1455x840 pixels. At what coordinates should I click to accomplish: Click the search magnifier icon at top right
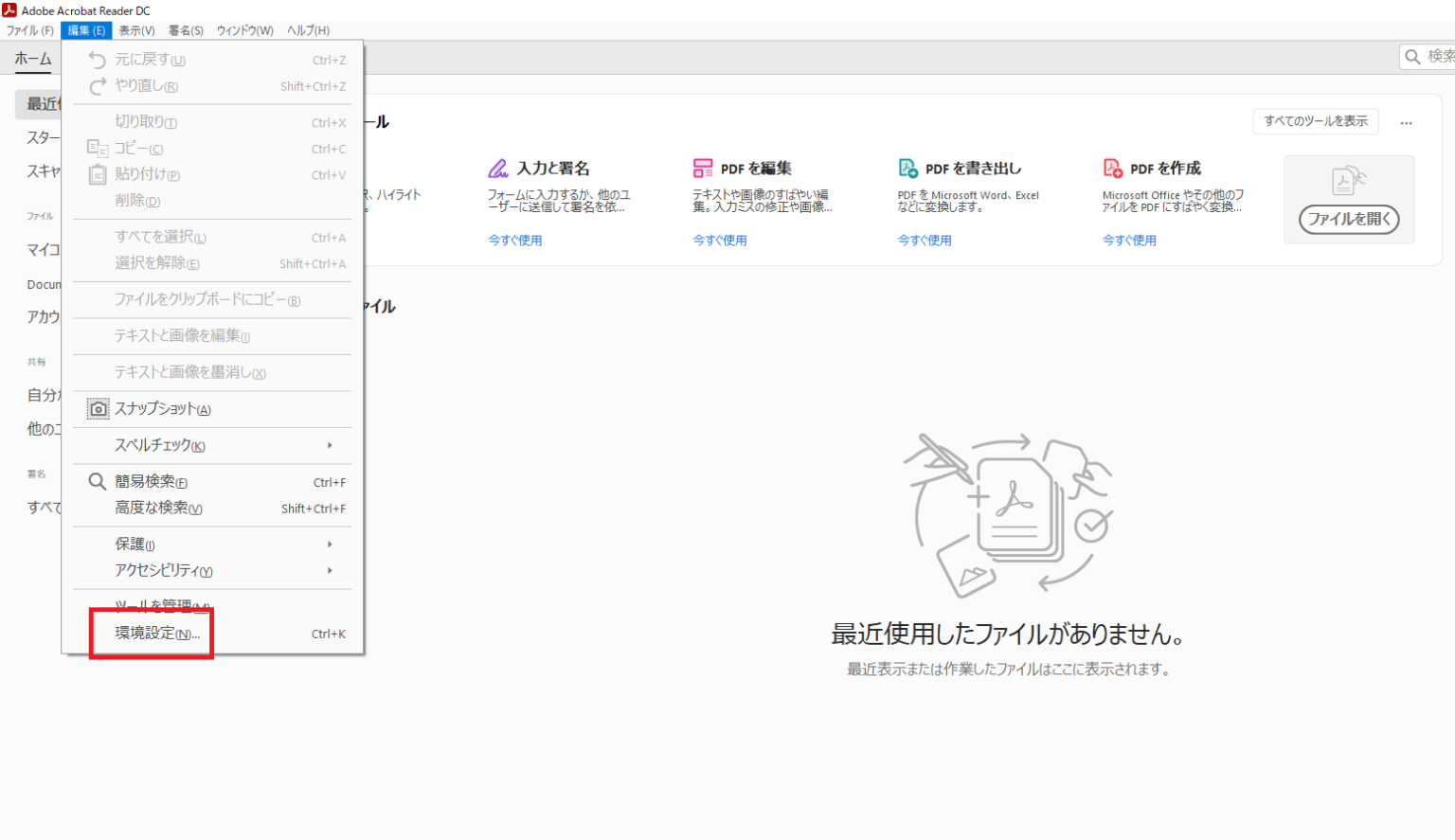(1412, 57)
